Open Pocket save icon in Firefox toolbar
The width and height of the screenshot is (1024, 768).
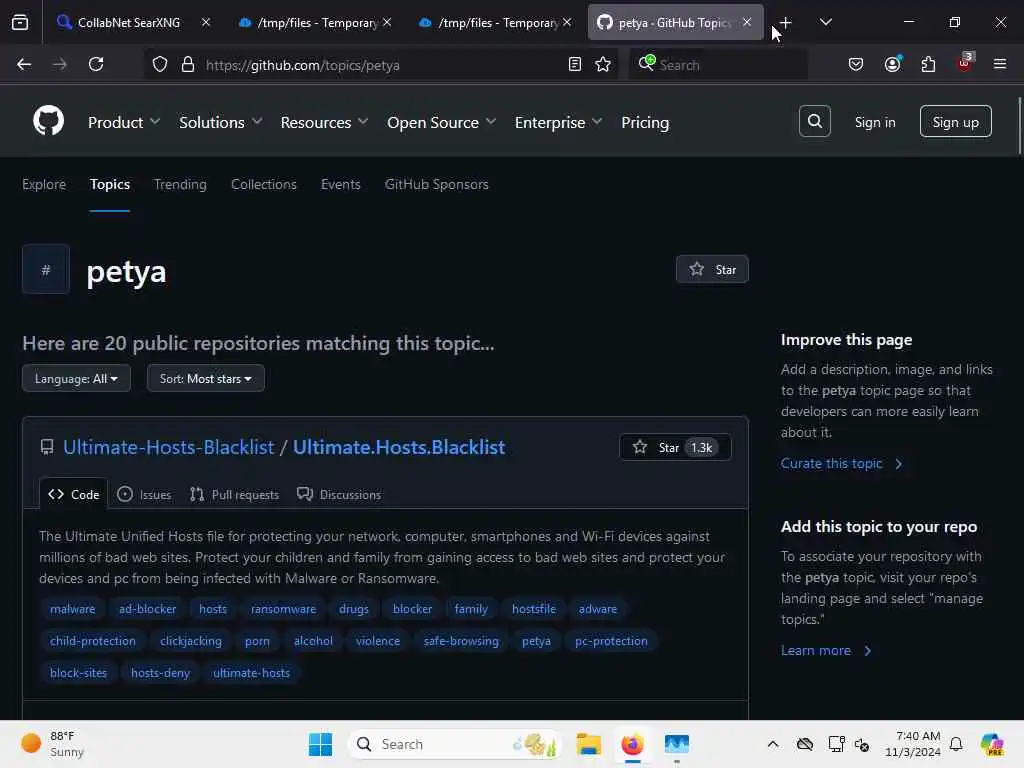tap(856, 65)
